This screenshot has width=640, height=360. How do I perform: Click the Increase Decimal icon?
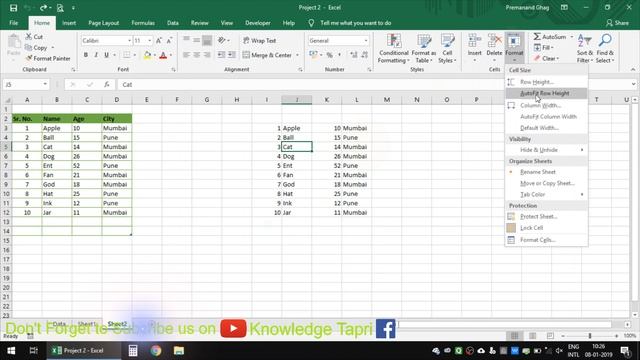click(x=354, y=55)
